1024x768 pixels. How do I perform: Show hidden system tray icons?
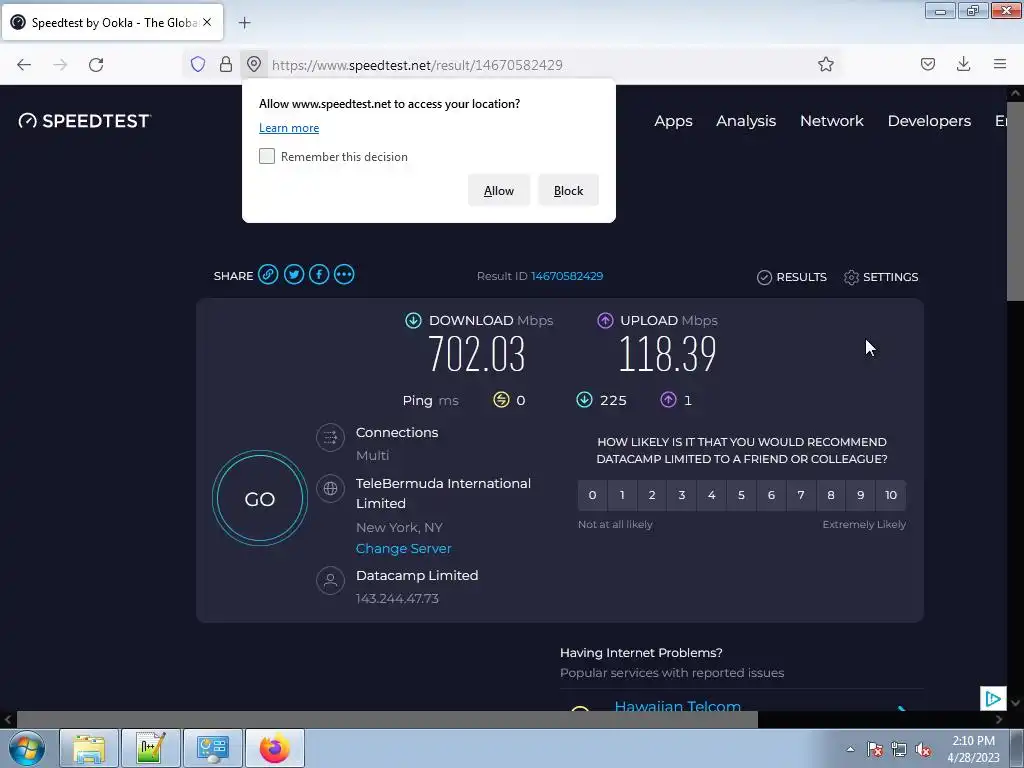tap(850, 749)
